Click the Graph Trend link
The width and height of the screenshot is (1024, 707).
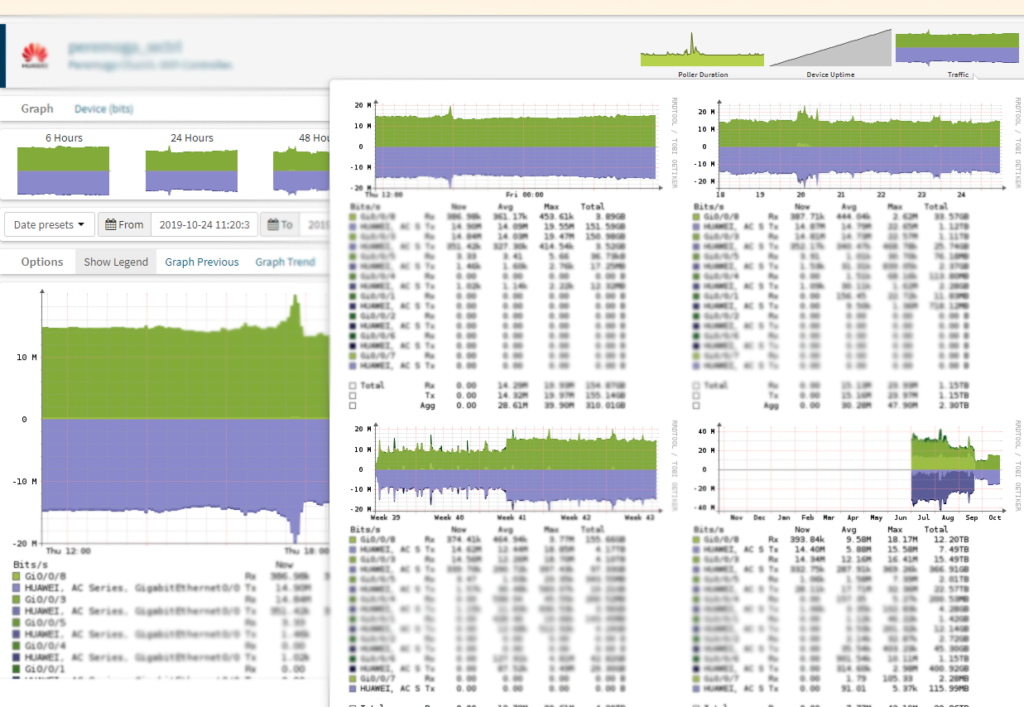[x=285, y=262]
